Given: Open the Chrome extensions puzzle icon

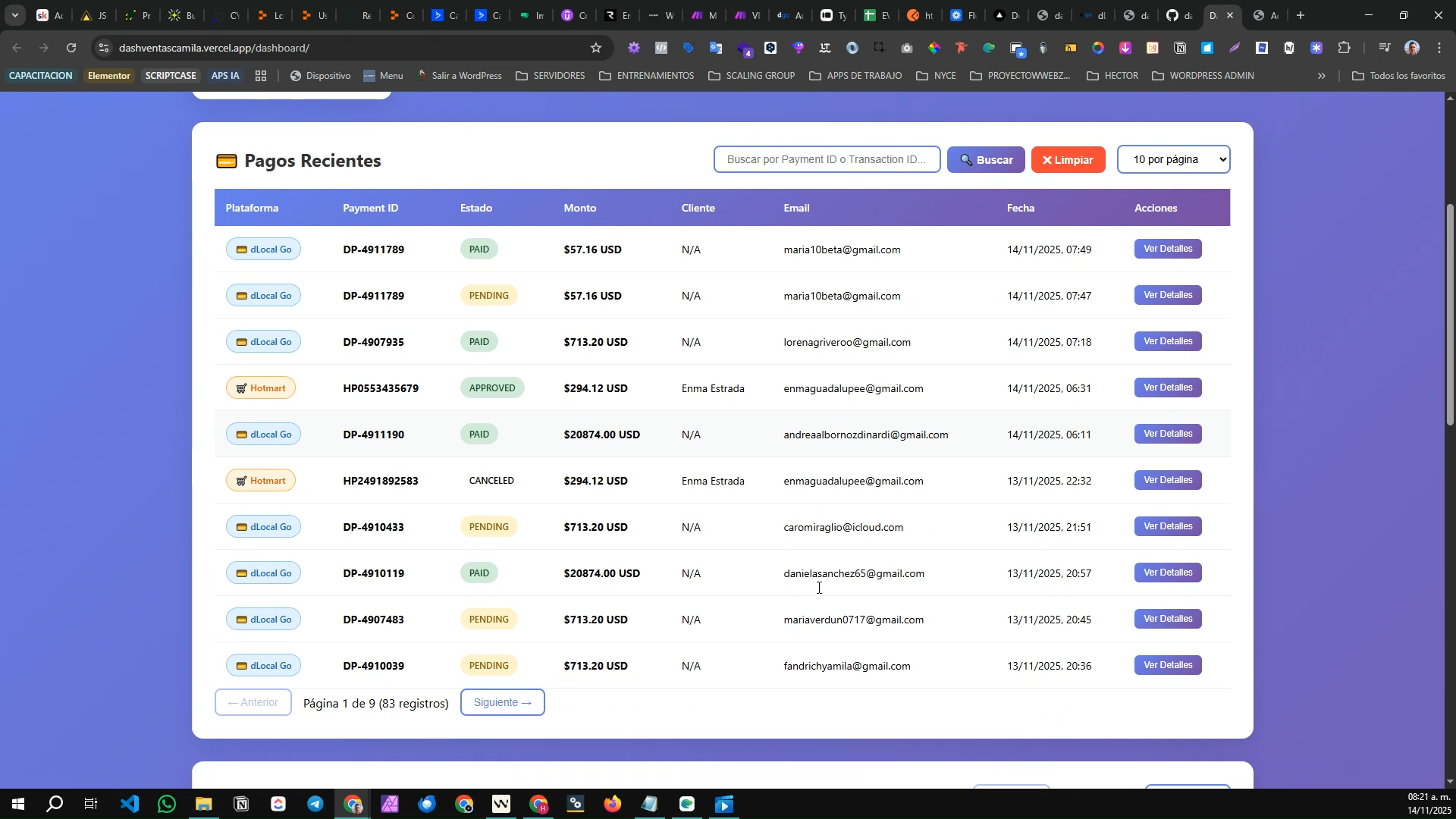Looking at the screenshot, I should 1345,48.
